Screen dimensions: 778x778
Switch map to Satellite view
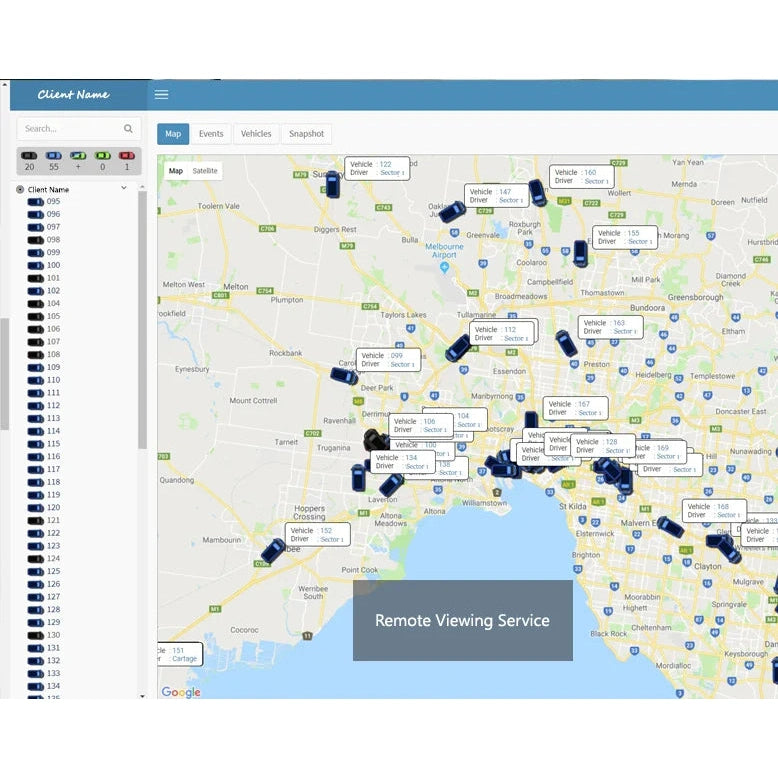205,171
